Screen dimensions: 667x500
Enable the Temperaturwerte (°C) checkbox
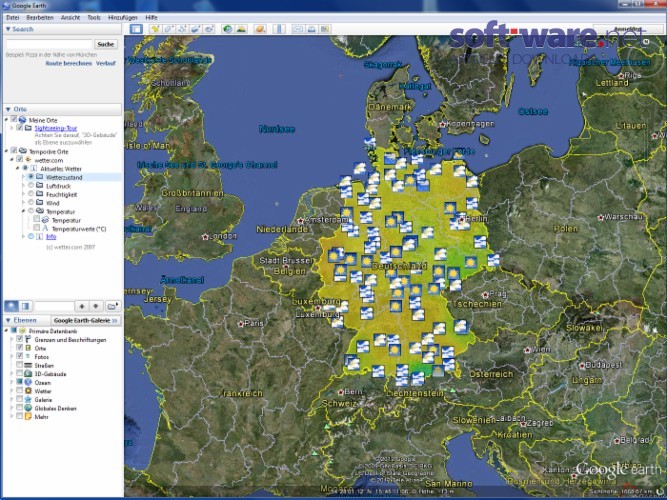point(37,228)
